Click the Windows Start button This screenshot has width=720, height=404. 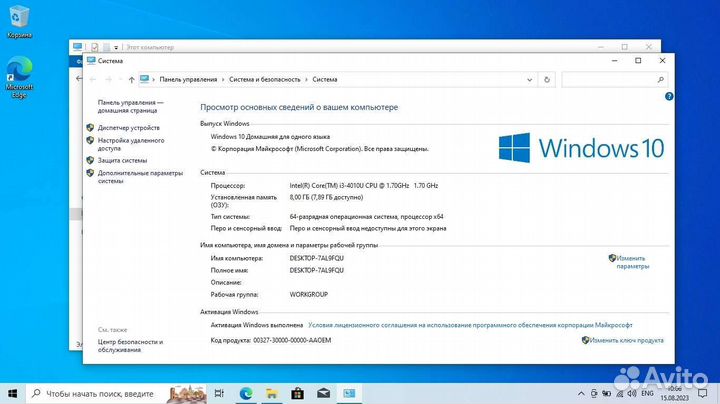click(x=12, y=393)
